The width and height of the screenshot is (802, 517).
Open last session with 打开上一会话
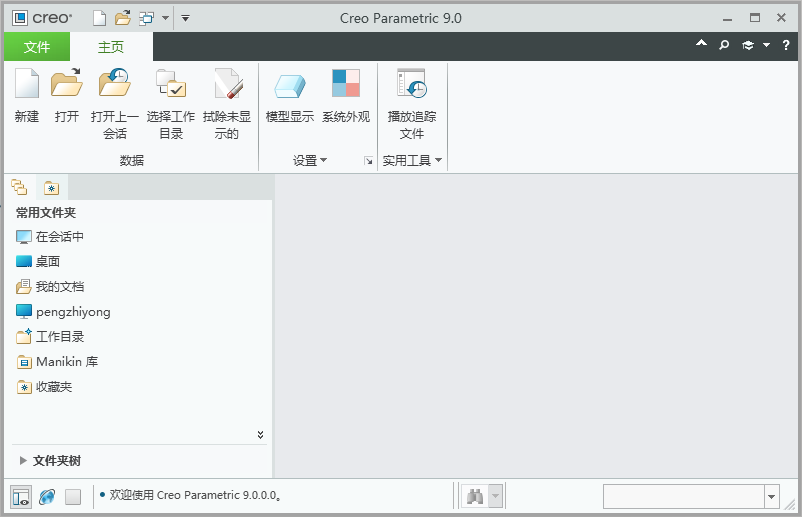point(115,104)
